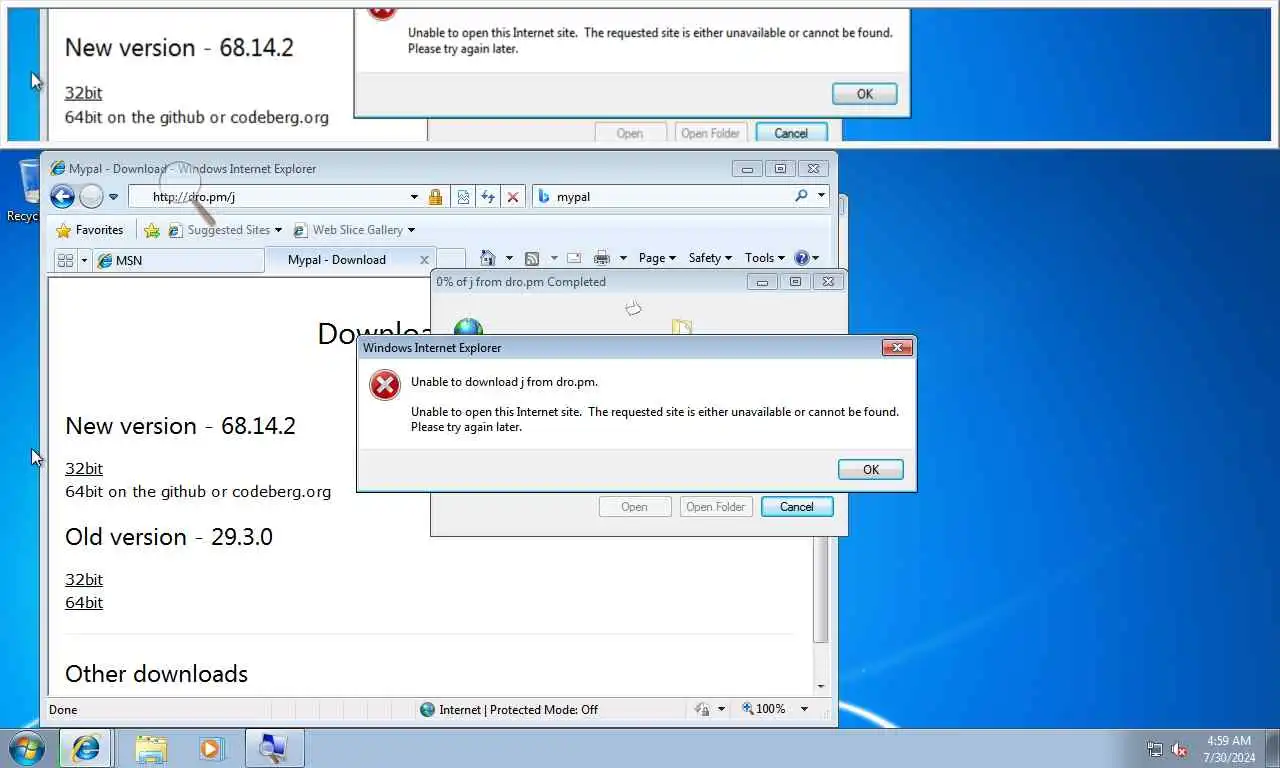Screen dimensions: 1280x768
Task: Click Internet Protected Mode zone status
Action: point(509,709)
